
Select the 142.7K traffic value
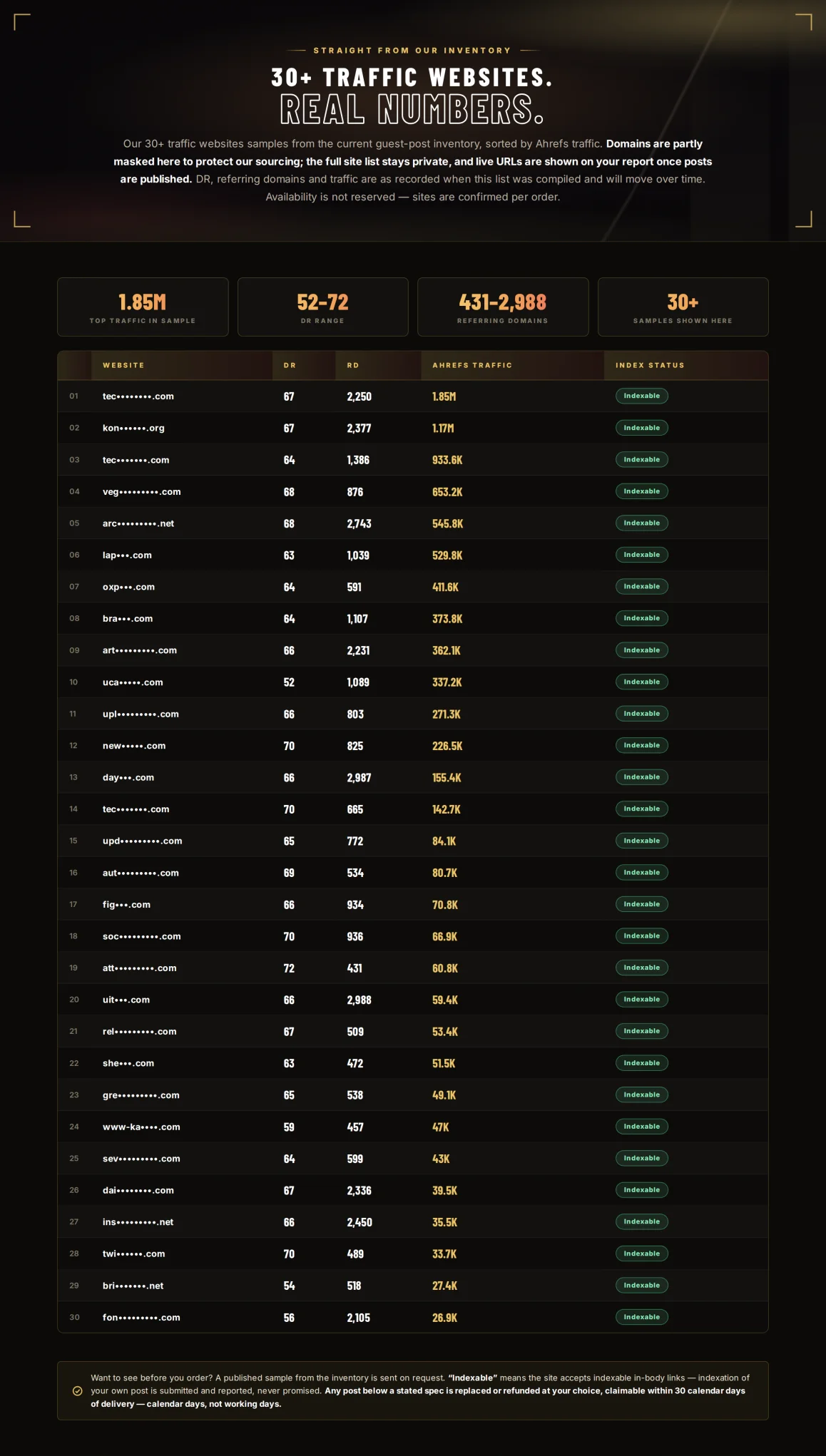[x=447, y=809]
